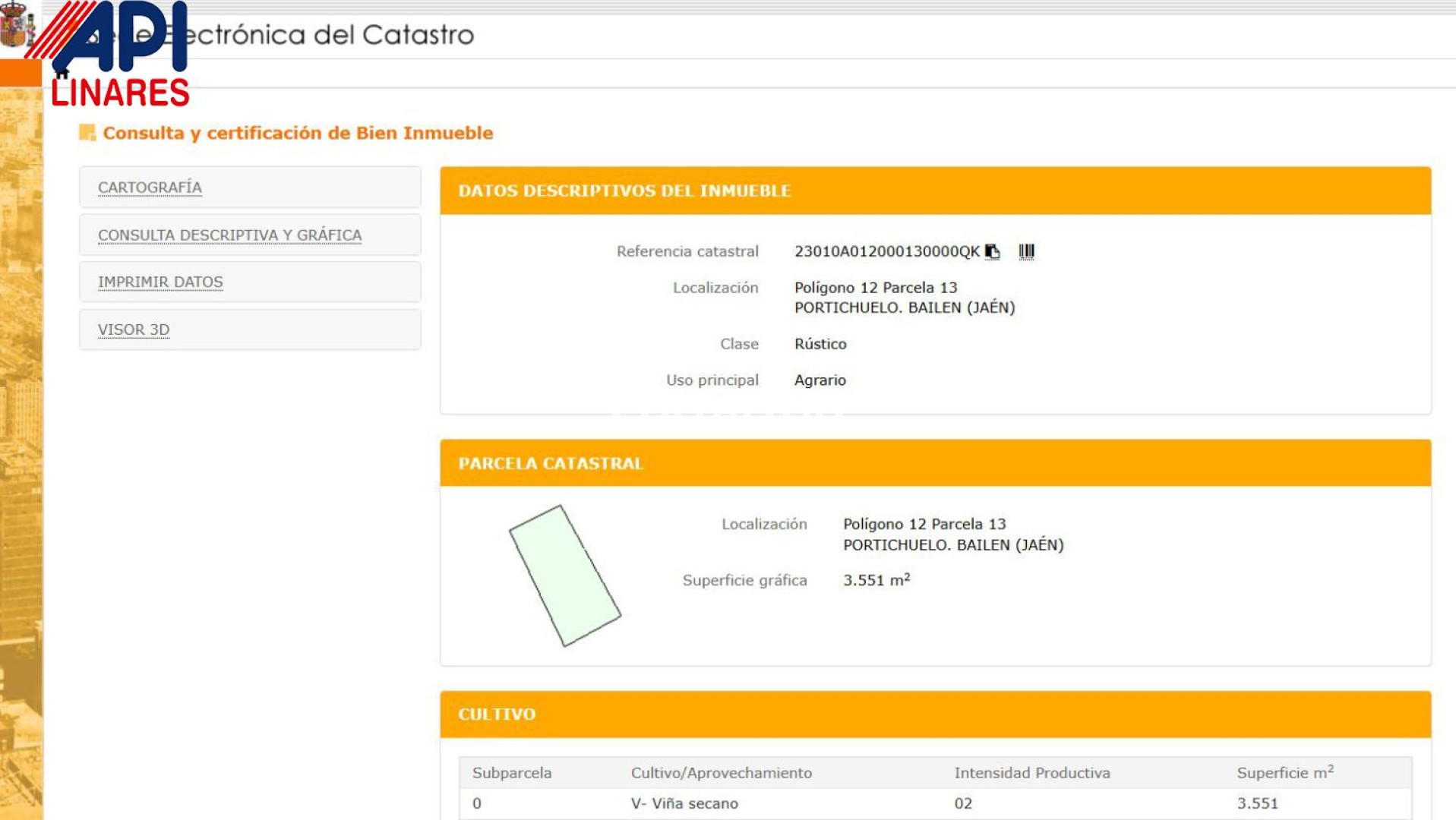Click the barcode icon beside the reference
The width and height of the screenshot is (1456, 820).
point(1026,251)
